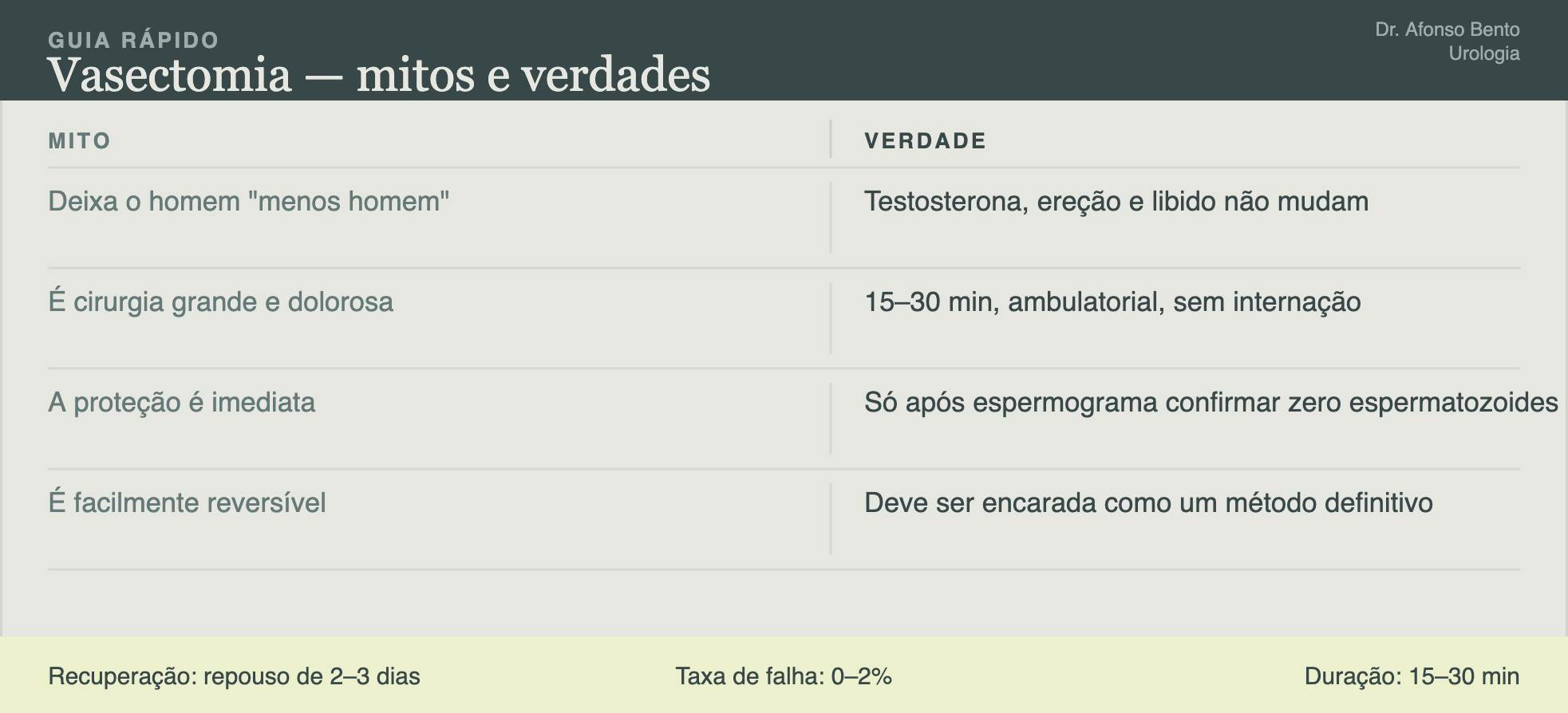The width and height of the screenshot is (1568, 713).
Task: Select the "Taxa de falha: 0–2%" stat
Action: click(x=784, y=676)
